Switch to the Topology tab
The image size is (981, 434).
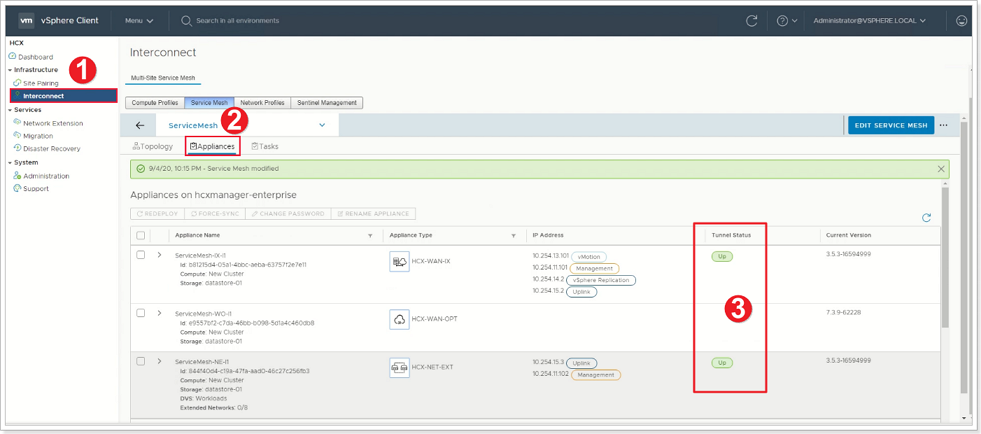[x=153, y=147]
